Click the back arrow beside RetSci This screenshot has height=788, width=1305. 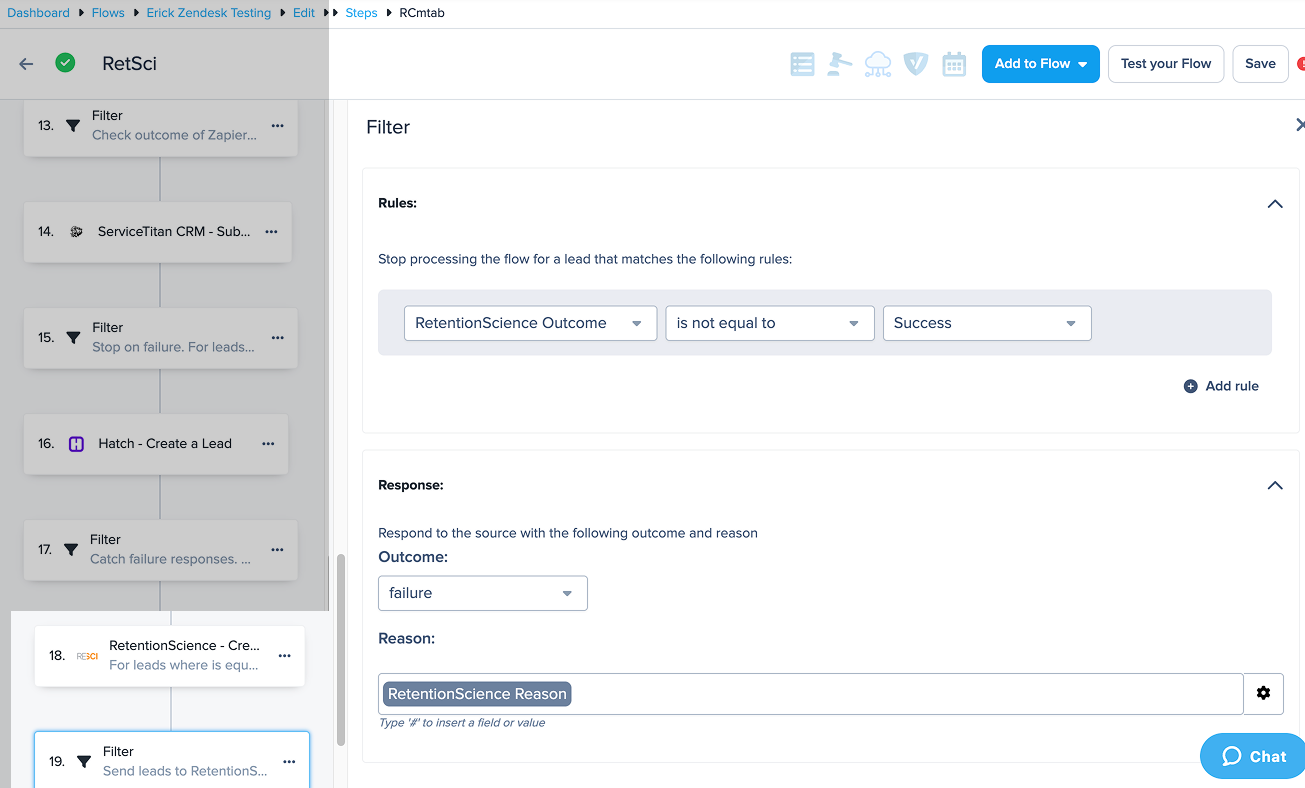(27, 64)
